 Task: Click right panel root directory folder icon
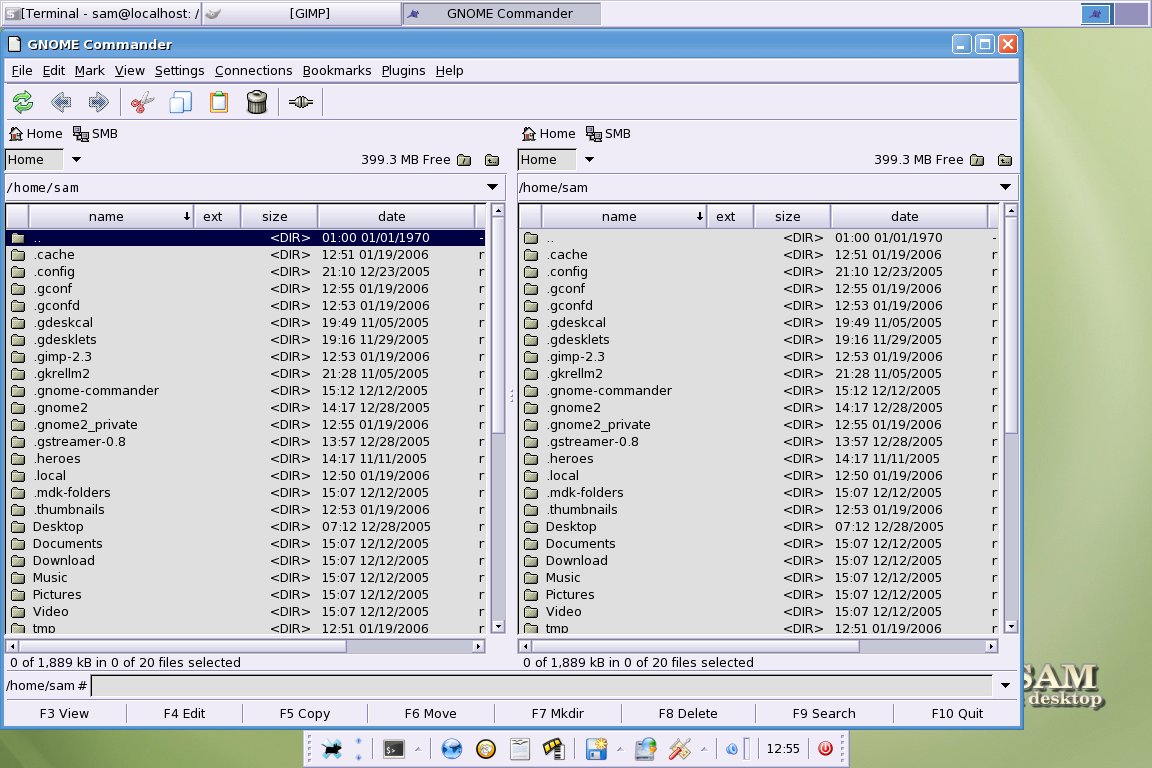tap(977, 160)
